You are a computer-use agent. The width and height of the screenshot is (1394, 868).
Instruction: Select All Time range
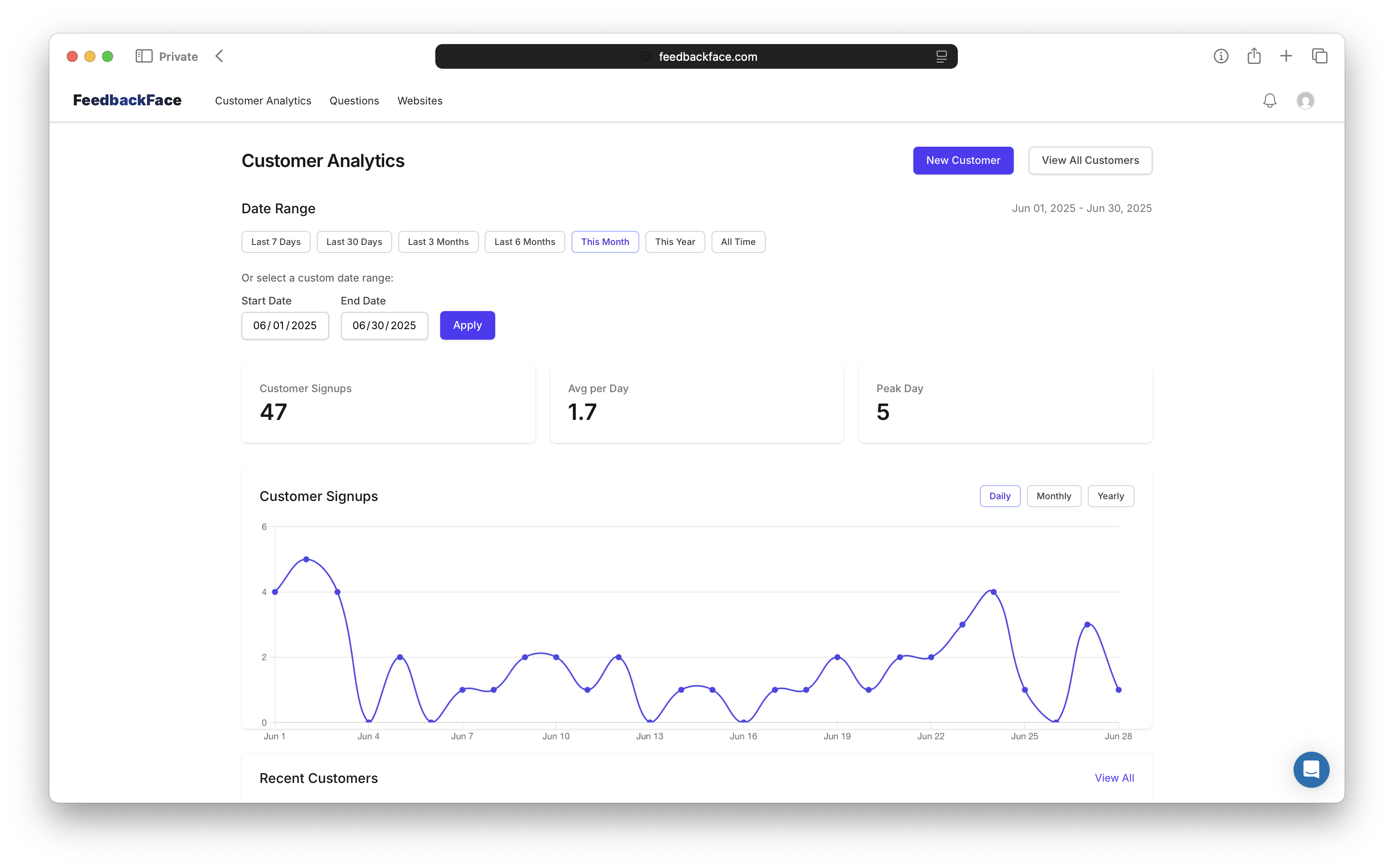coord(738,242)
